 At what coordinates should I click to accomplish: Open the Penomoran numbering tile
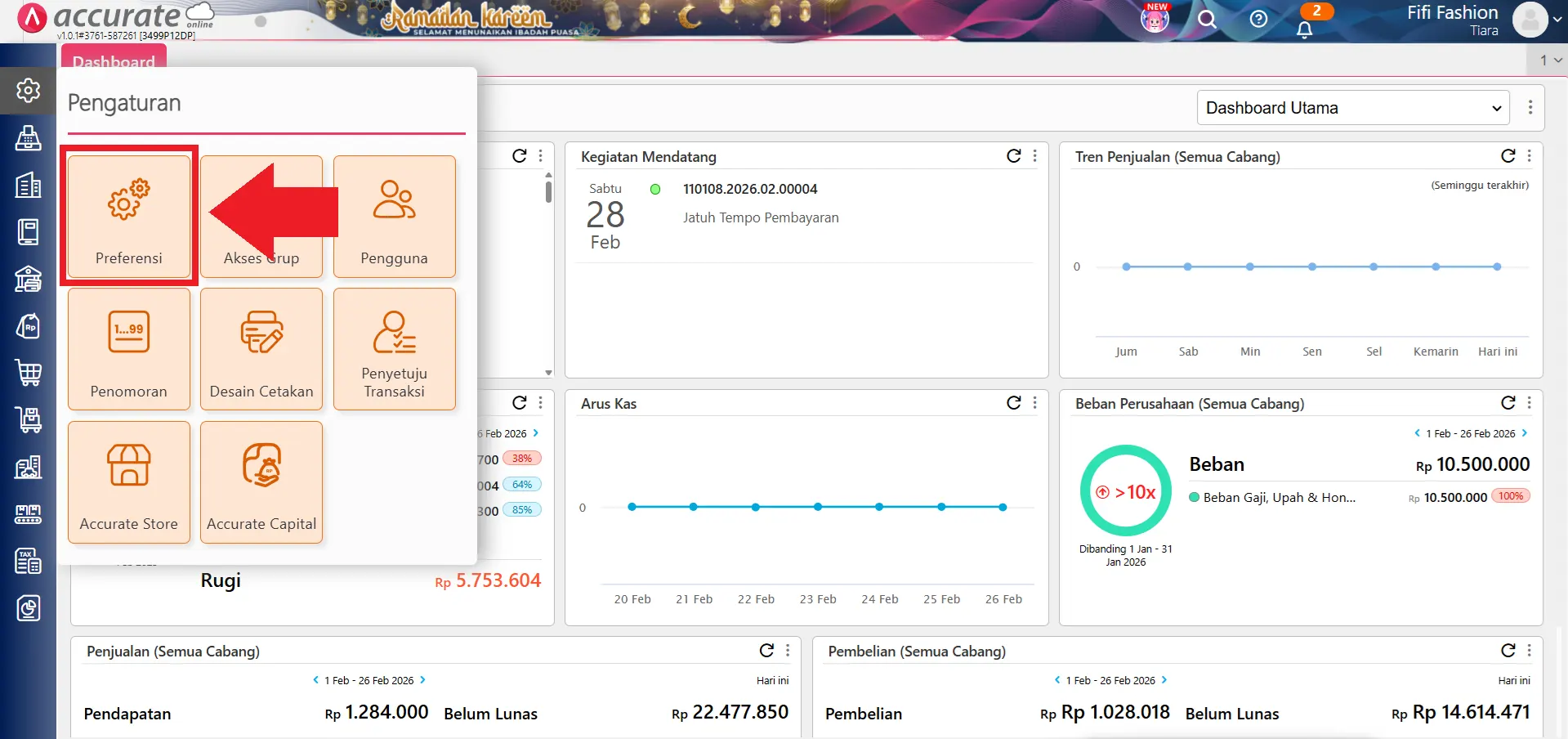[129, 349]
